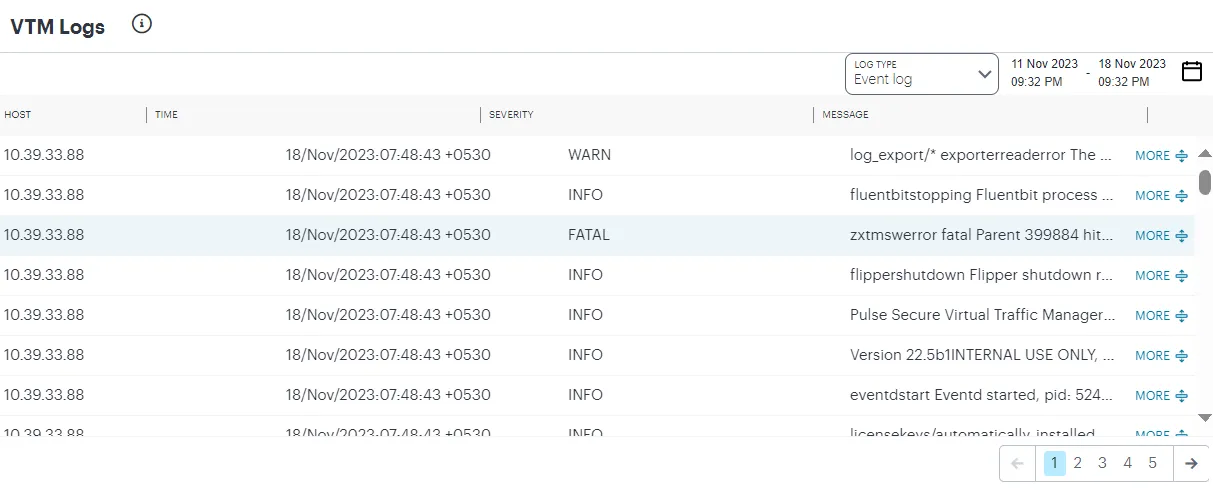
Task: Expand the FATAL zxtmswerror row
Action: click(x=1161, y=236)
